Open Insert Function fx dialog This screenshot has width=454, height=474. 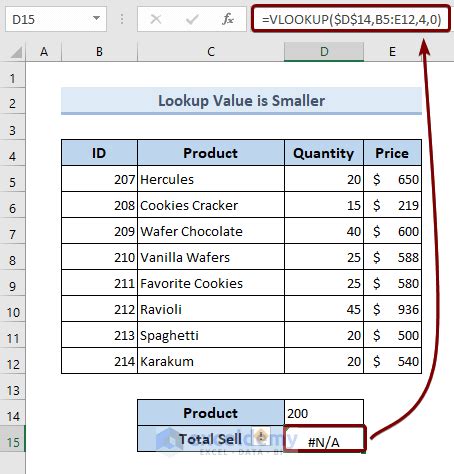pos(228,19)
